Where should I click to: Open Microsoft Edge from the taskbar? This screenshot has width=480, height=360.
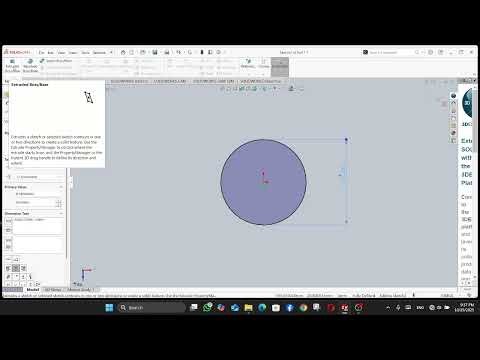coord(262,308)
